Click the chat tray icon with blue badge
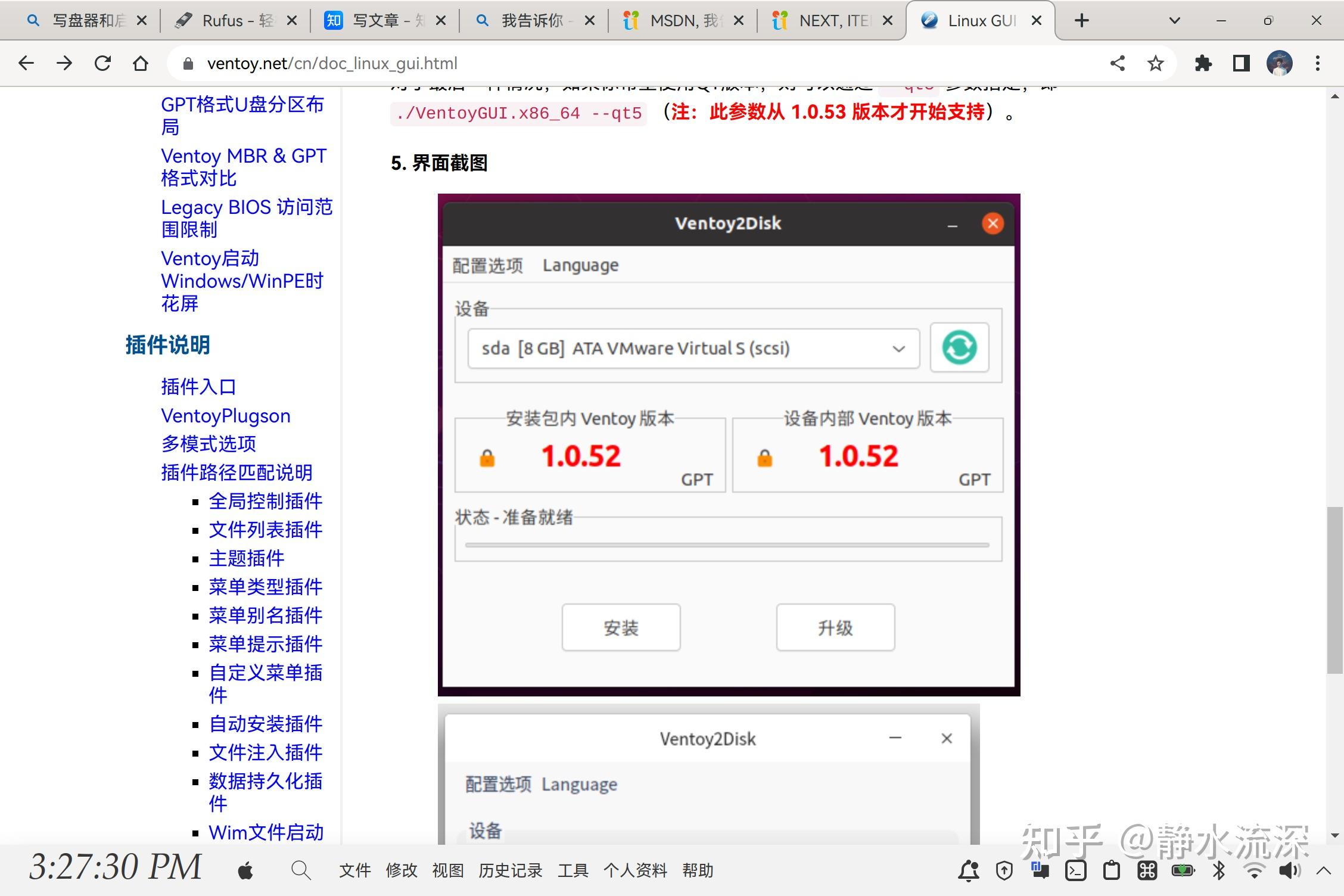 pyautogui.click(x=1040, y=870)
